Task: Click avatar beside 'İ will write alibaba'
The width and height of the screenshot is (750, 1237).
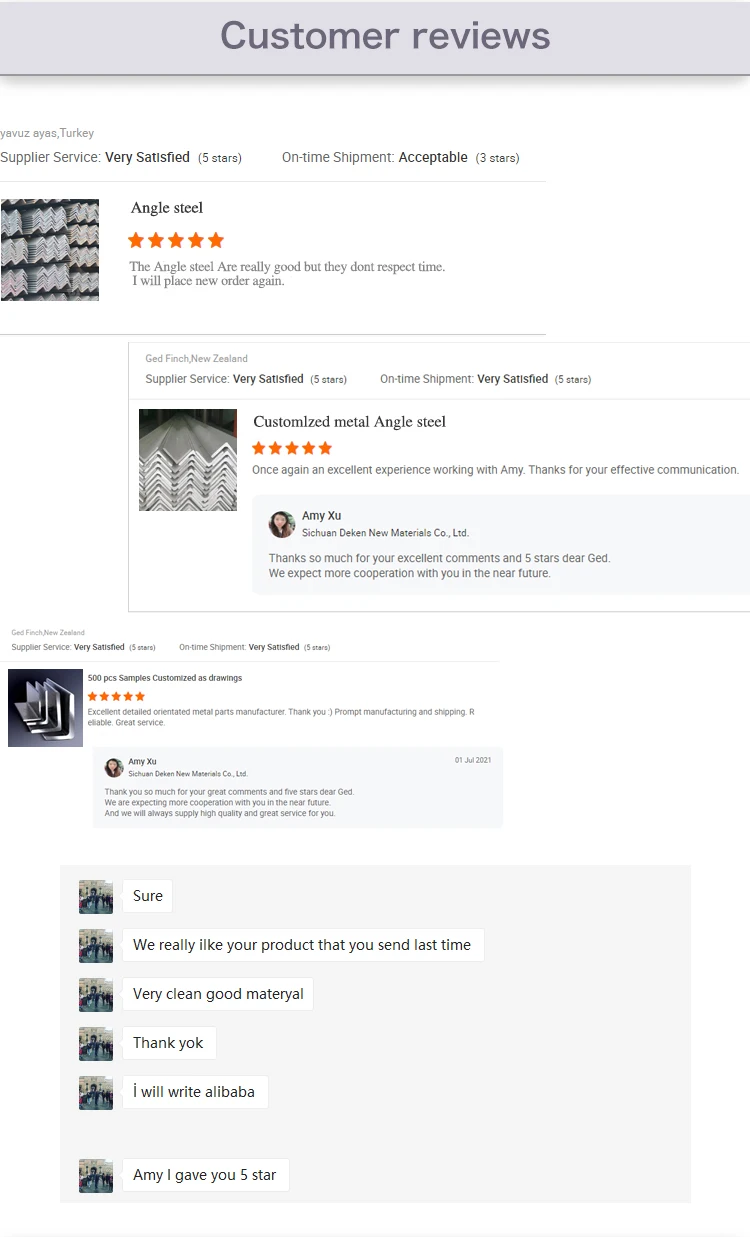Action: [96, 1093]
